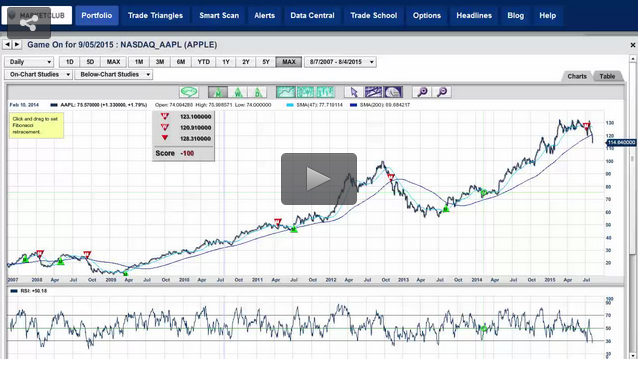Click the 6M time range button
The width and height of the screenshot is (638, 366).
(181, 62)
